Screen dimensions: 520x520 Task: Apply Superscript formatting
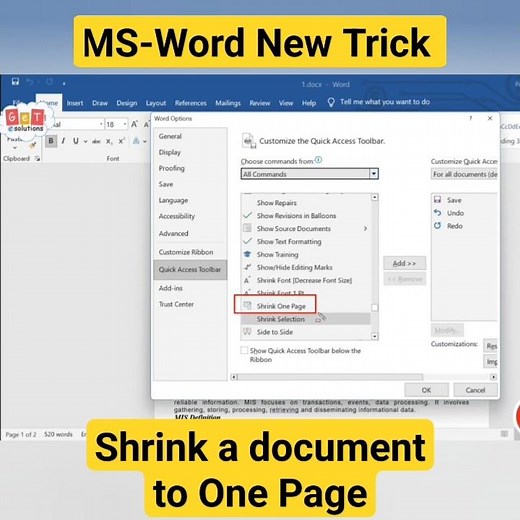point(122,141)
